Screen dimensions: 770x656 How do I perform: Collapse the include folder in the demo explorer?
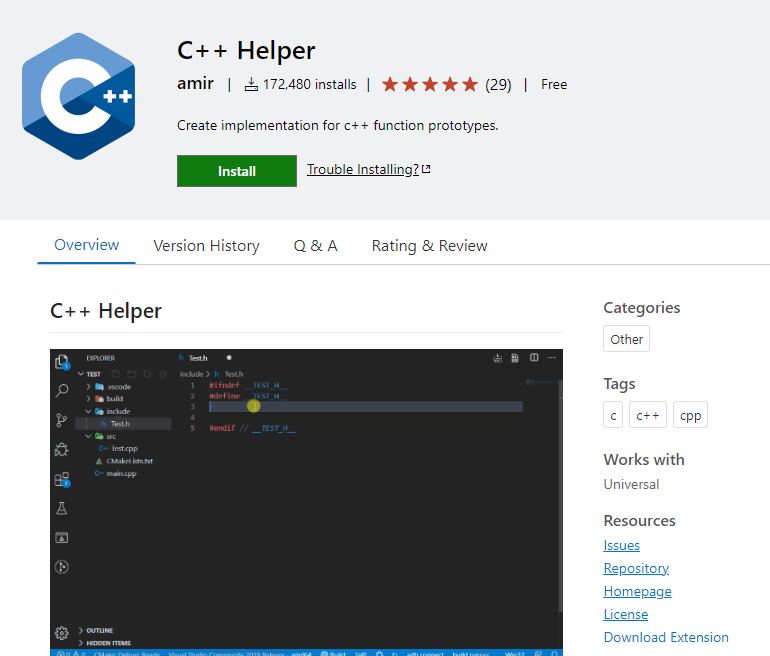coord(108,411)
